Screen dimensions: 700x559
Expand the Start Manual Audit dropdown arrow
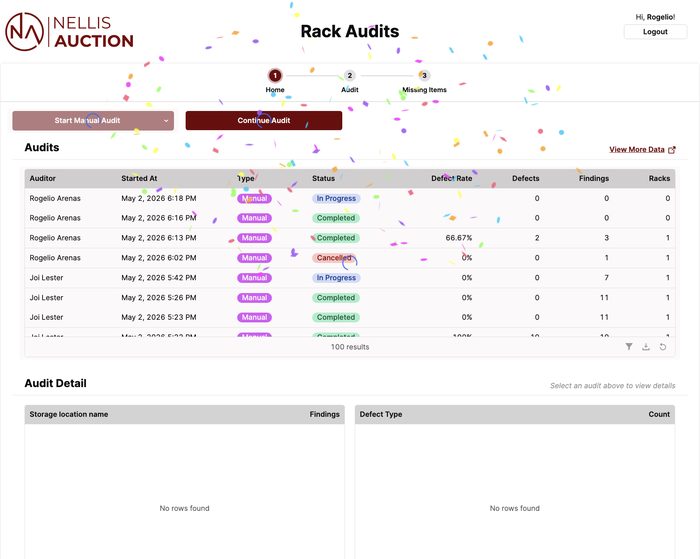point(166,121)
